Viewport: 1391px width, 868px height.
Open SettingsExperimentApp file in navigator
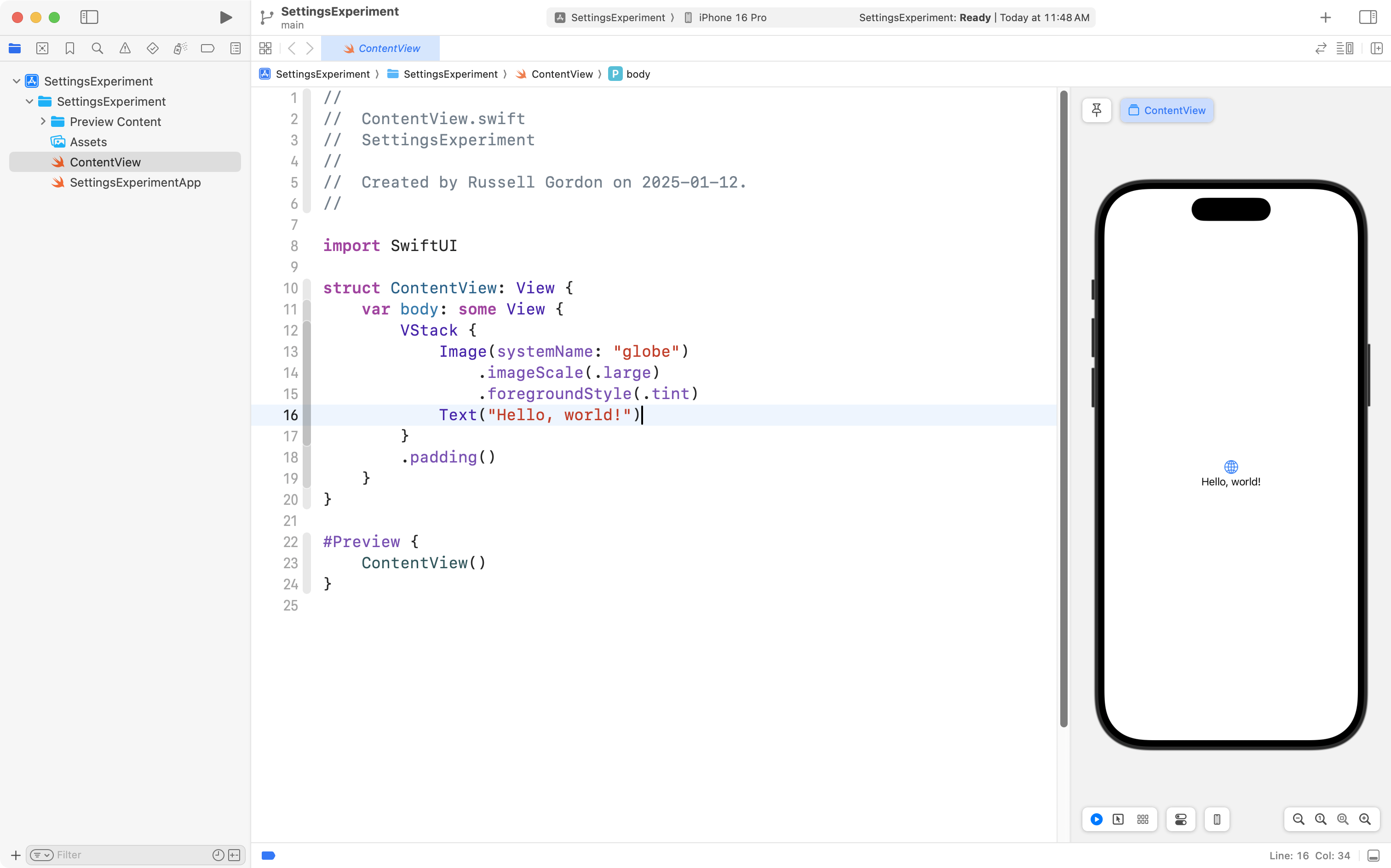(x=135, y=183)
